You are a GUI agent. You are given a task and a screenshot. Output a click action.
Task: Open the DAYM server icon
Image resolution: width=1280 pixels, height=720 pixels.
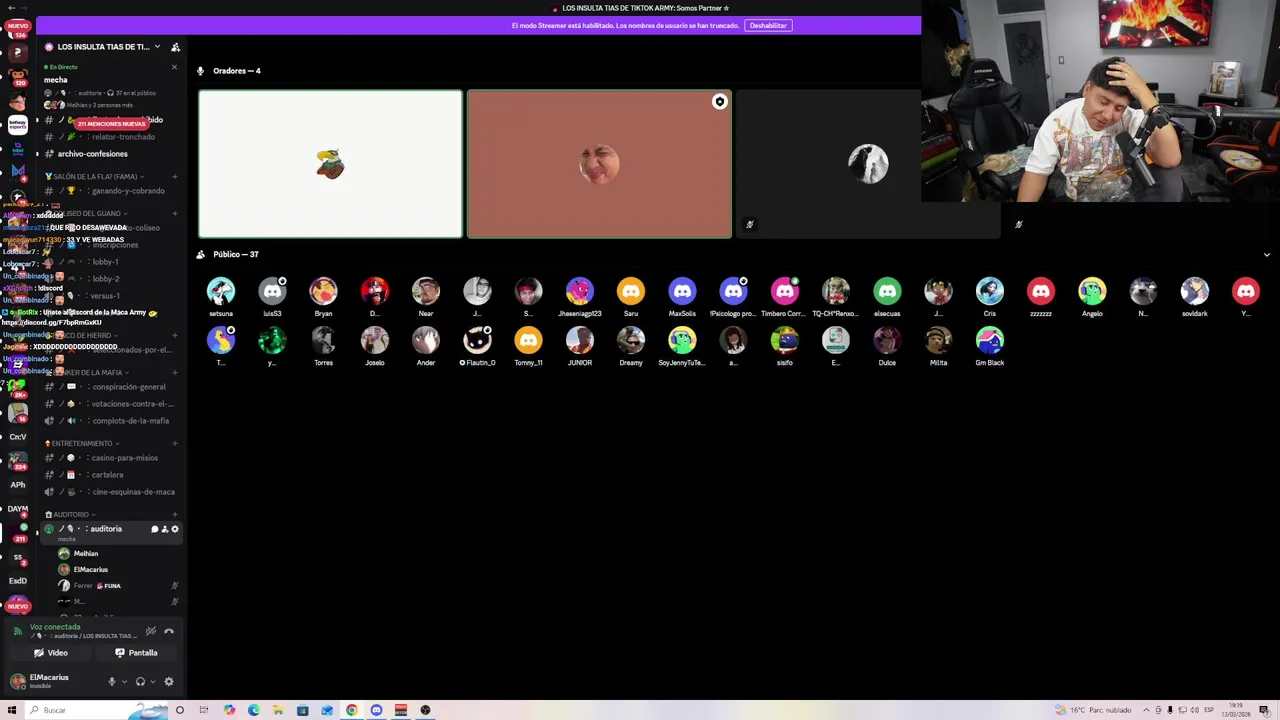tap(18, 509)
